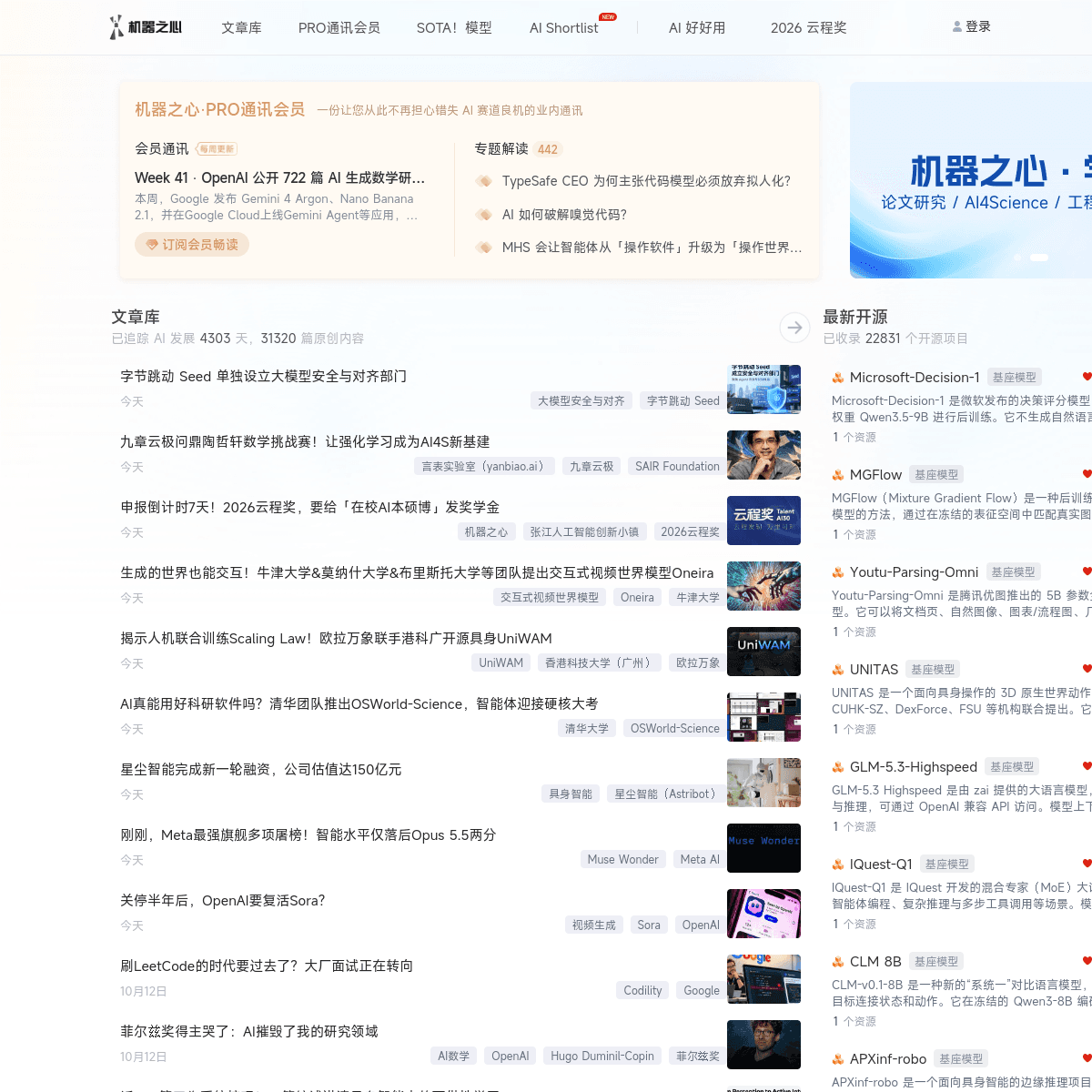
Task: Click the icon beside Microsoft-Decision-1 project
Action: (838, 378)
